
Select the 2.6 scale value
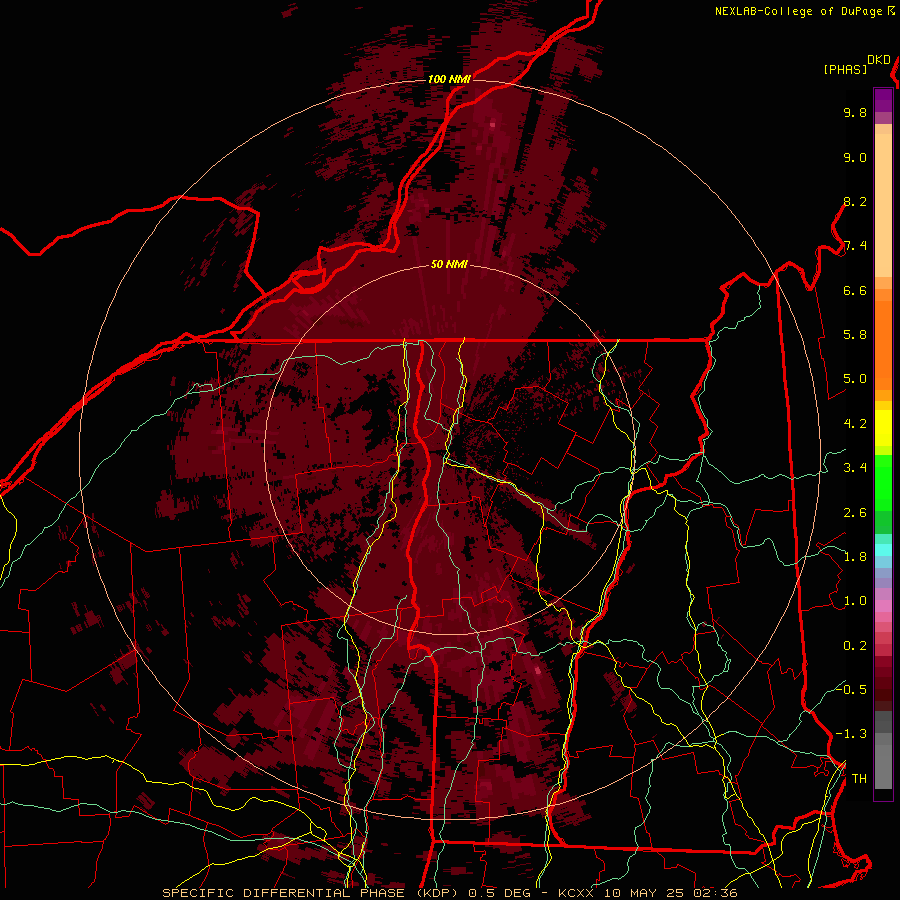tap(855, 513)
